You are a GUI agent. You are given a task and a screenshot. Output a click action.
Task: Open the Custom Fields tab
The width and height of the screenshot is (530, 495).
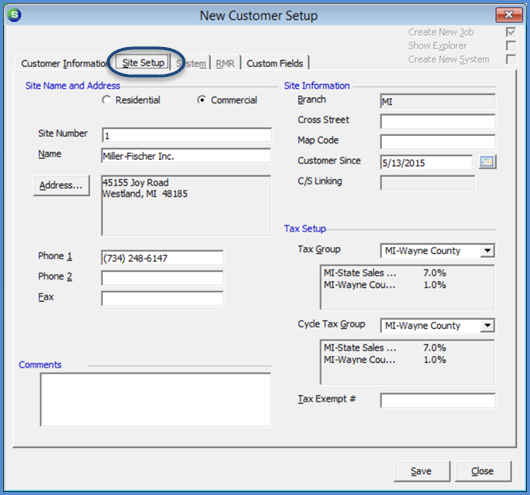(x=274, y=63)
